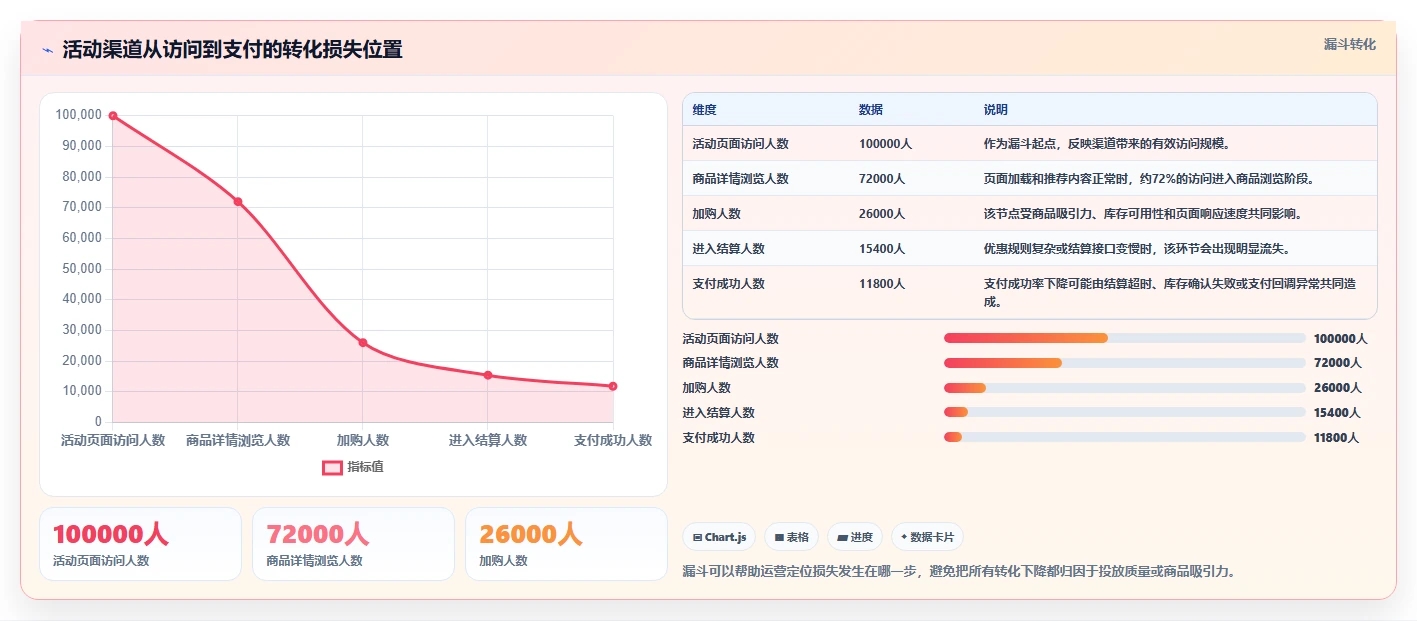Click the 26000人 data card
The width and height of the screenshot is (1417, 621).
(x=566, y=544)
